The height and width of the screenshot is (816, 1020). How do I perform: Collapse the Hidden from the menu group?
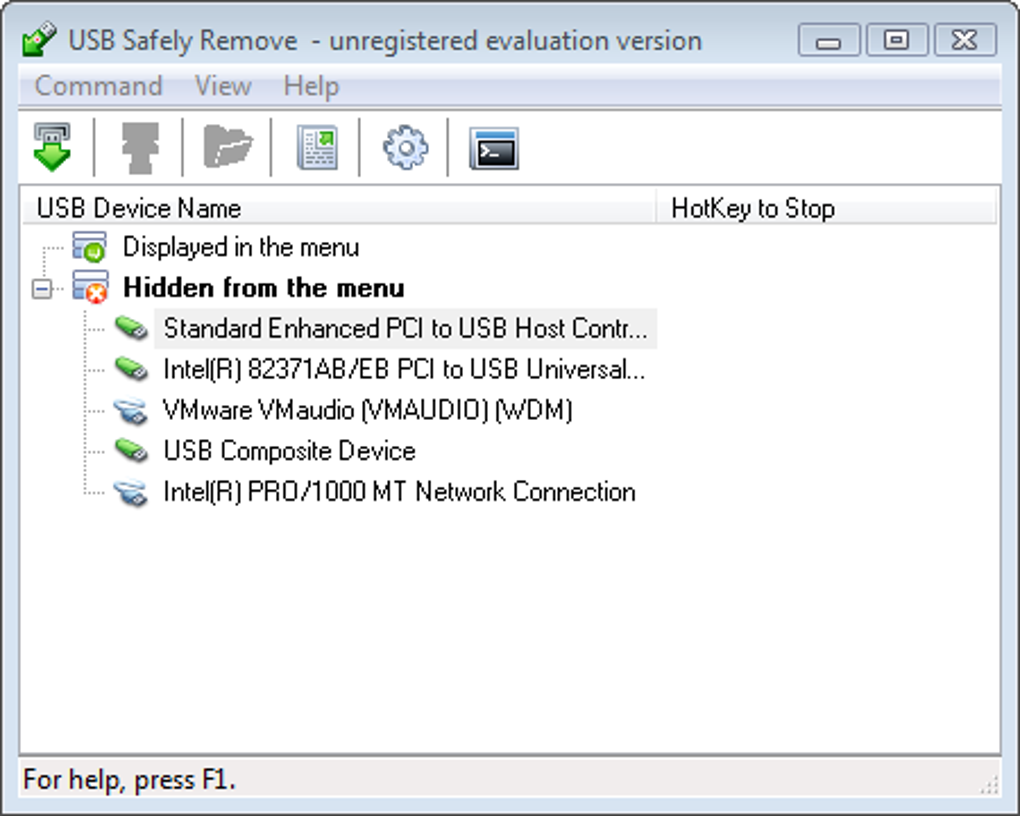click(x=42, y=288)
